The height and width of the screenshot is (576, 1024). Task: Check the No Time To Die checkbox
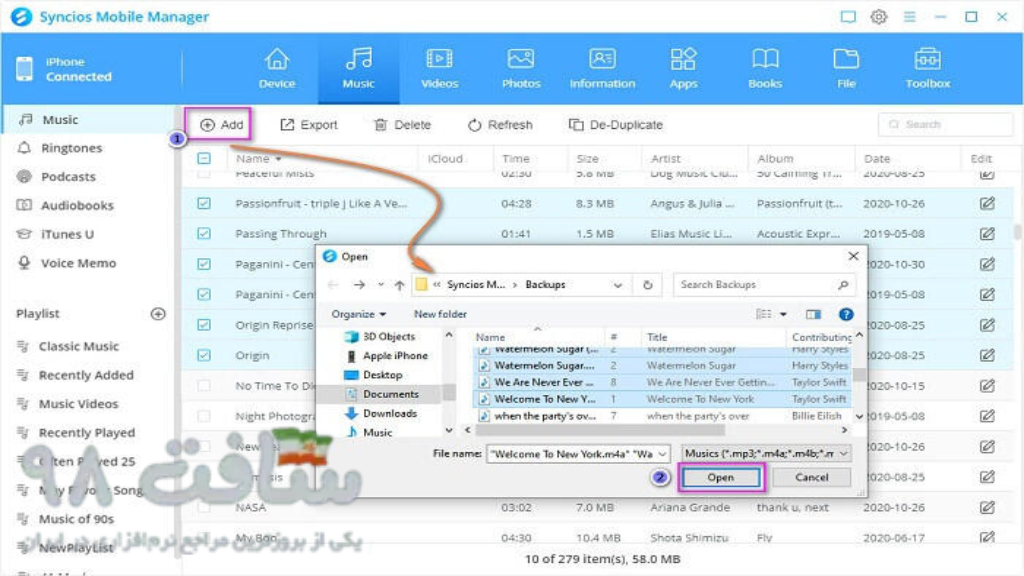[x=204, y=385]
